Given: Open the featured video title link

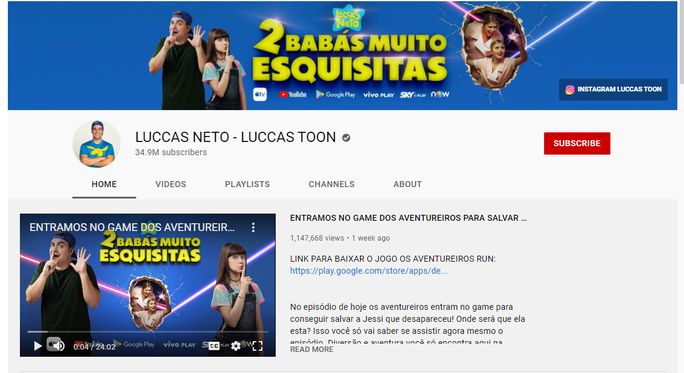Looking at the screenshot, I should (408, 218).
